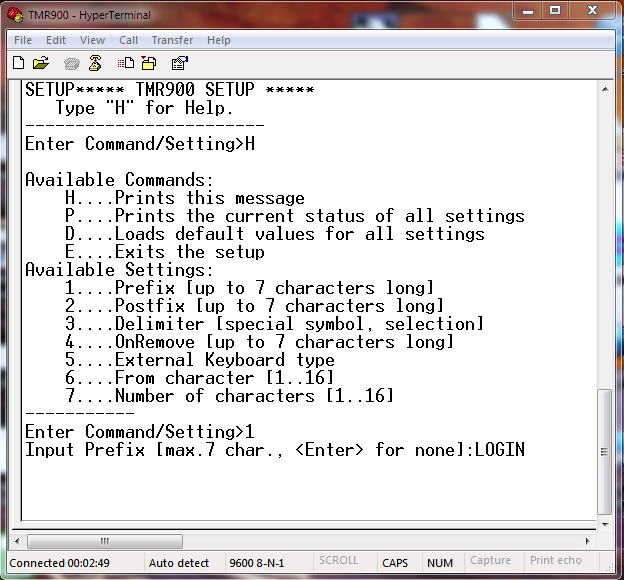
Task: Click the '2....Postfix' setting line
Action: [255, 306]
